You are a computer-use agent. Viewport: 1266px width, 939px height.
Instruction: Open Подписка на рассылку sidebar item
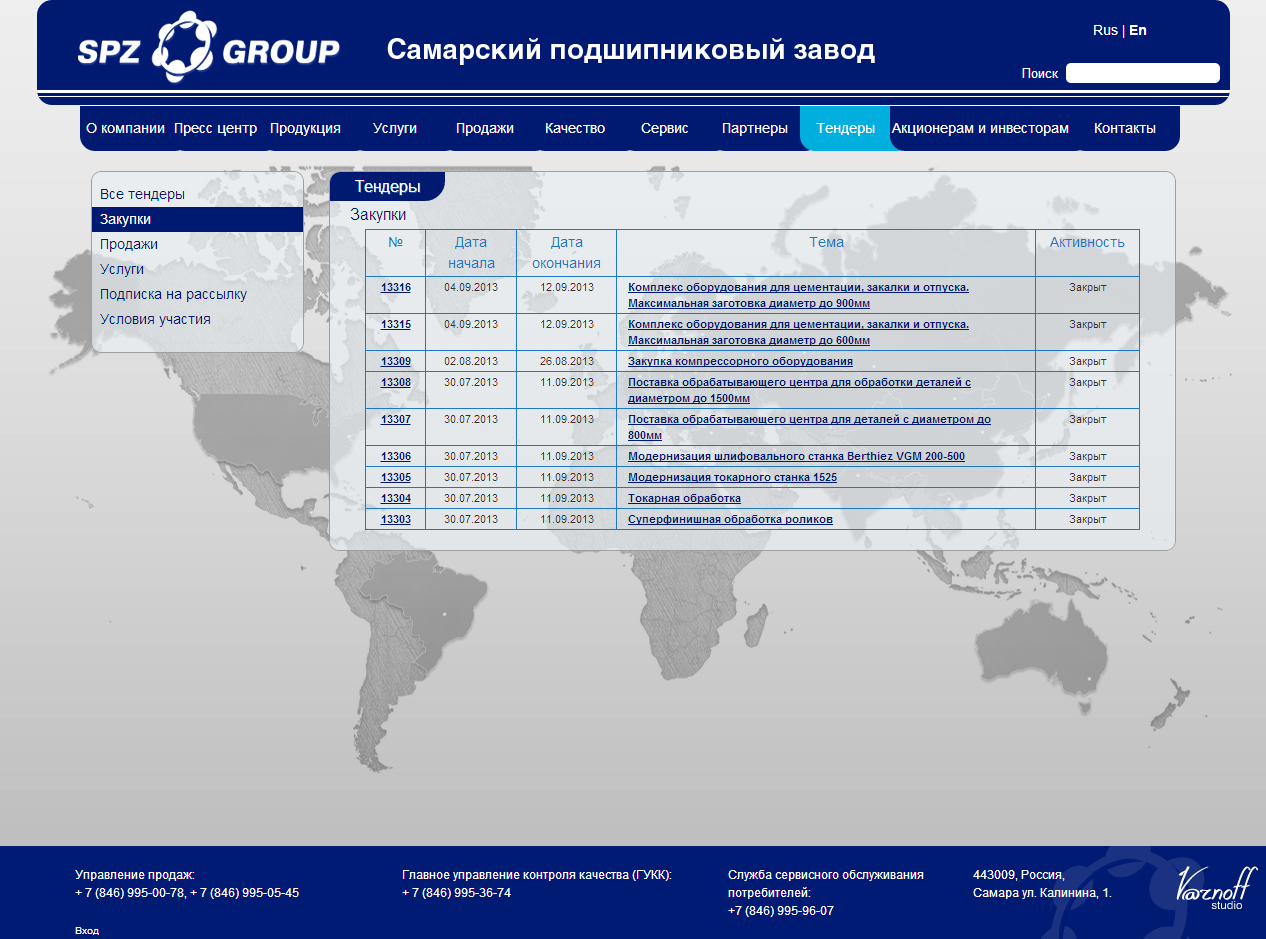[x=173, y=294]
